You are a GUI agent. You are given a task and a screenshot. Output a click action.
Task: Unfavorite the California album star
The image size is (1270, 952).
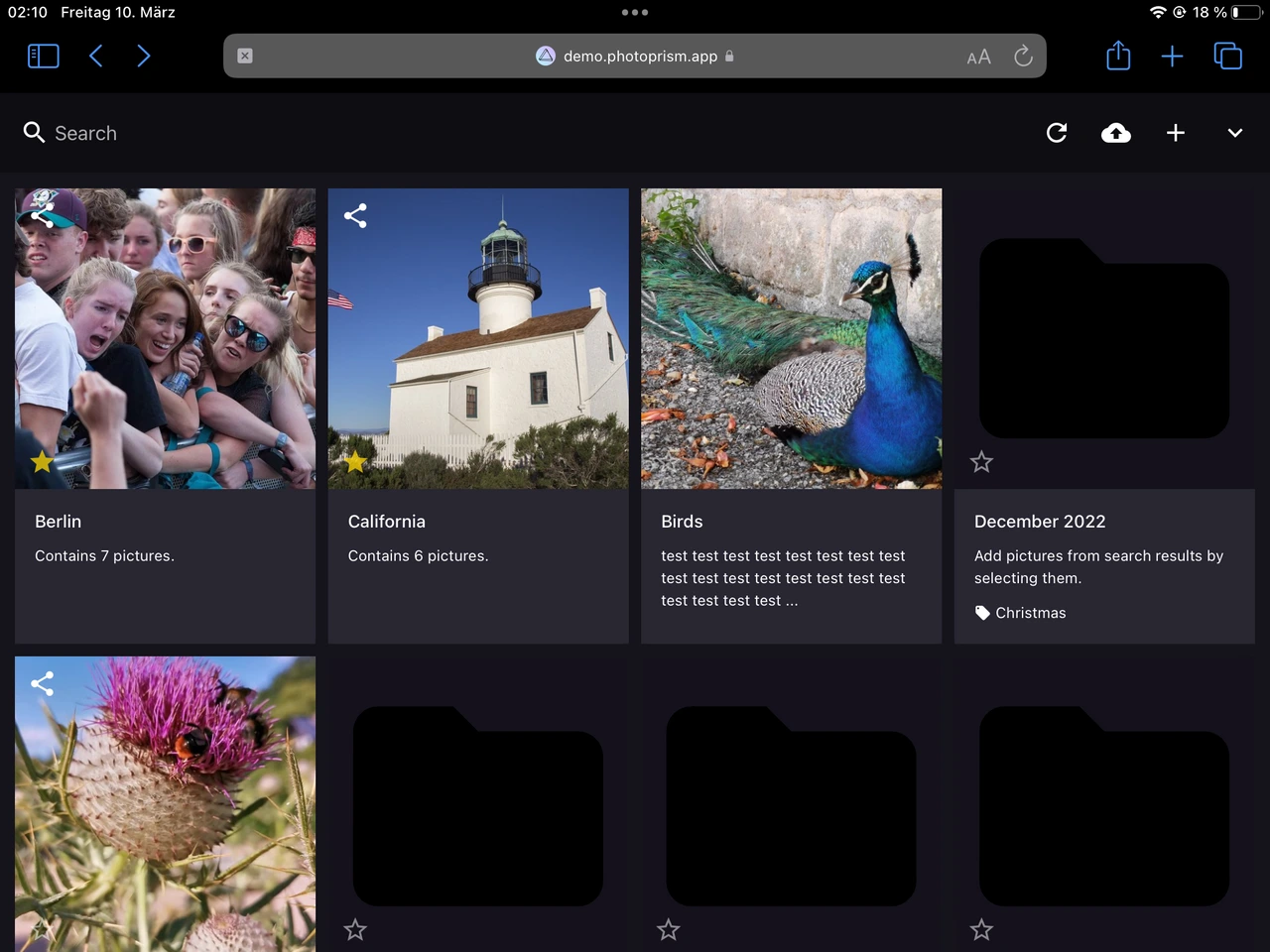(x=355, y=462)
